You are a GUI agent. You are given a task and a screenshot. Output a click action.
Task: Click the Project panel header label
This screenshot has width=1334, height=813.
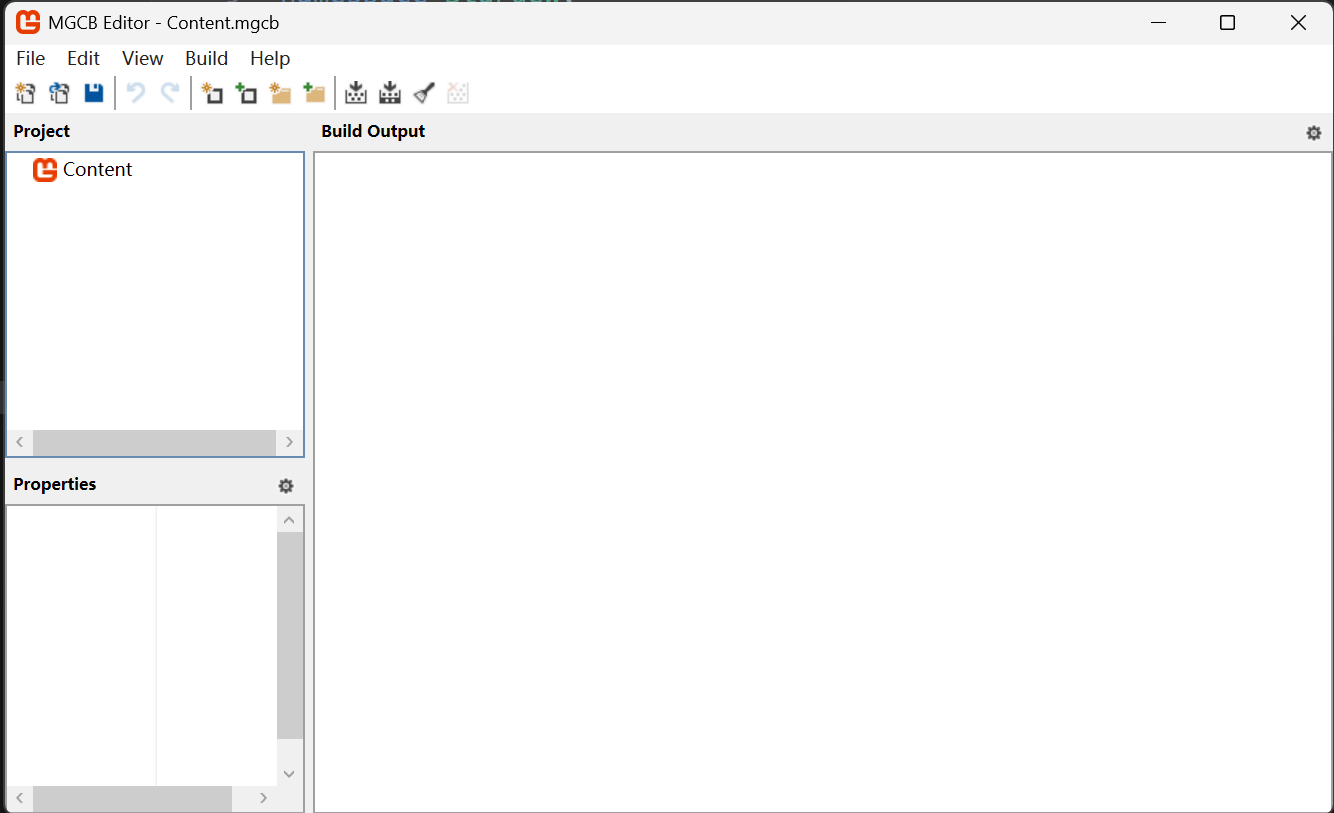click(x=42, y=131)
